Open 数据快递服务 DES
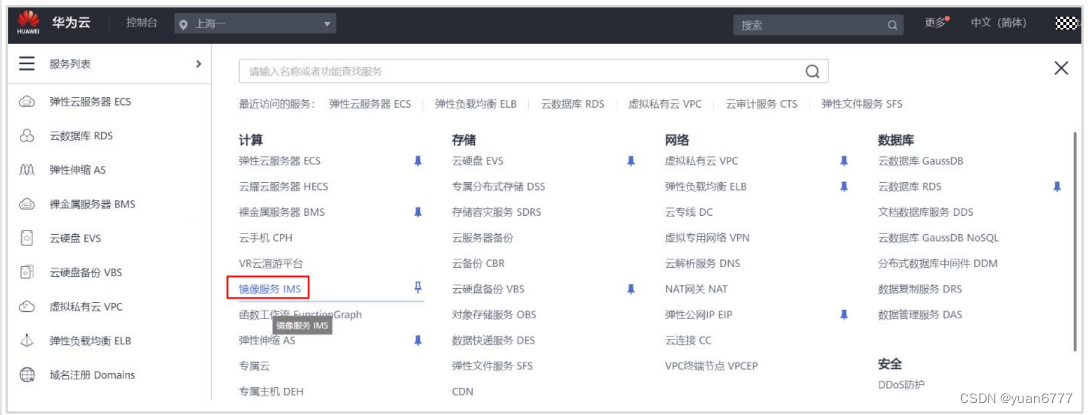Viewport: 1088px width, 415px height. 493,340
